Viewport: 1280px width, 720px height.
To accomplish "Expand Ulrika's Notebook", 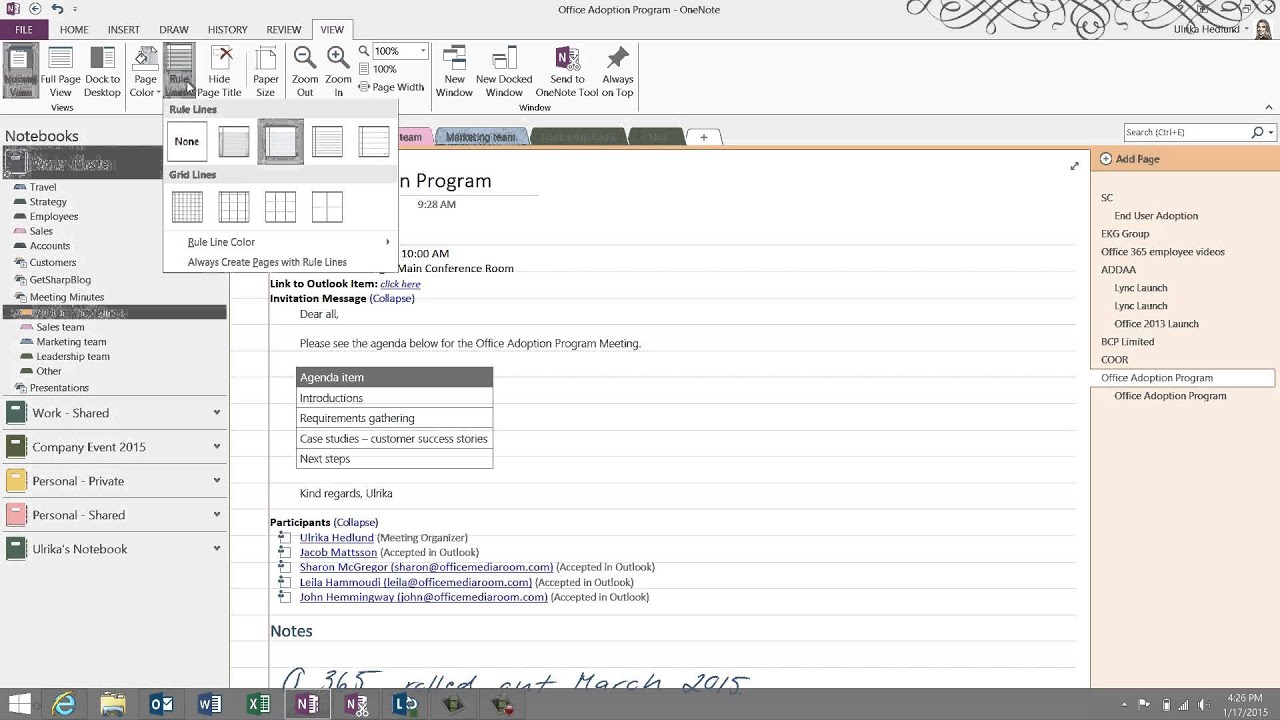I will 217,549.
